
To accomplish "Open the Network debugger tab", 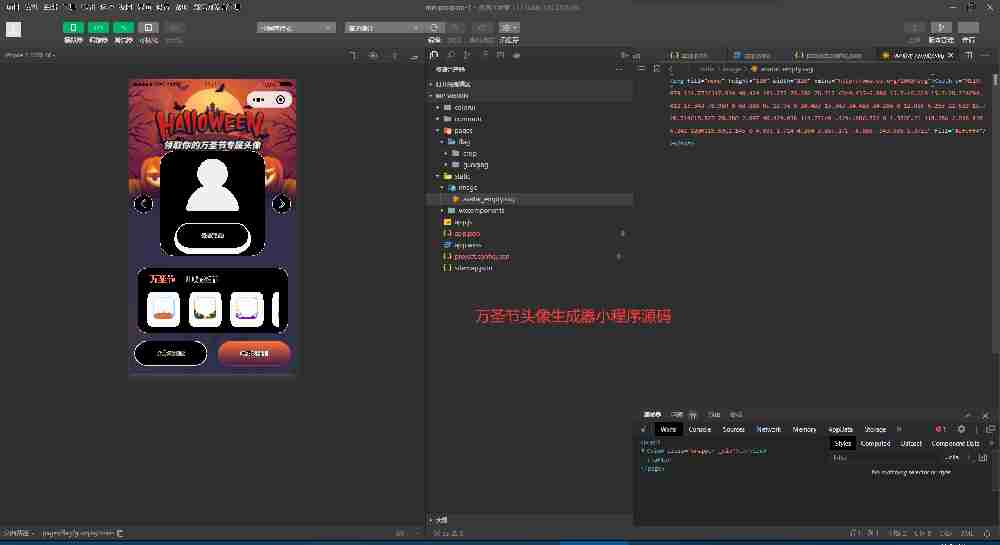I will click(x=768, y=429).
